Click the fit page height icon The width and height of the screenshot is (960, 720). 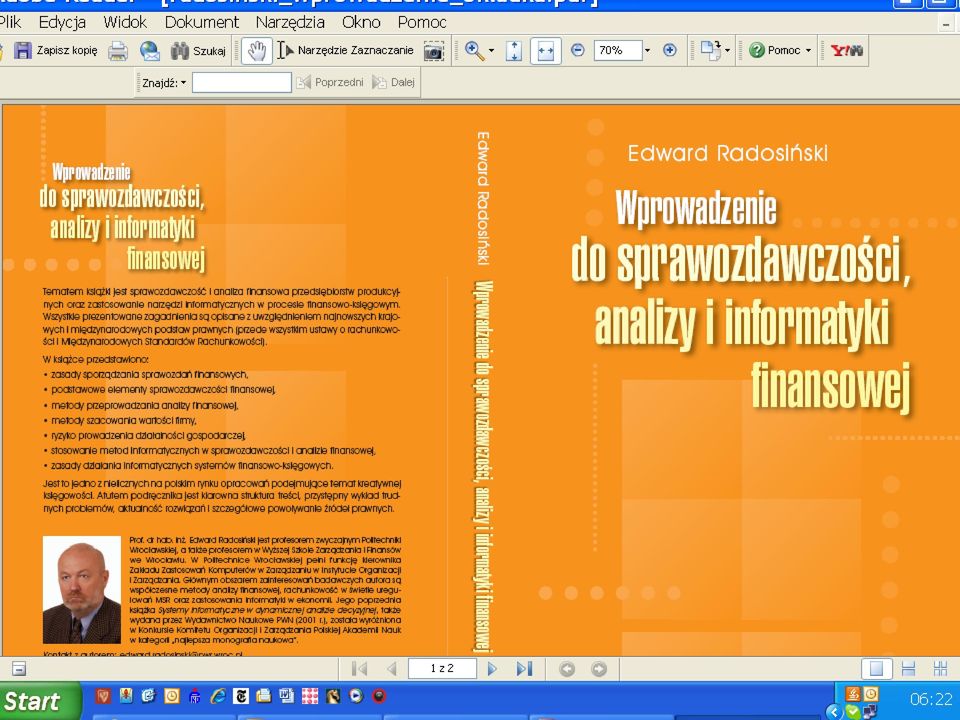[x=514, y=51]
